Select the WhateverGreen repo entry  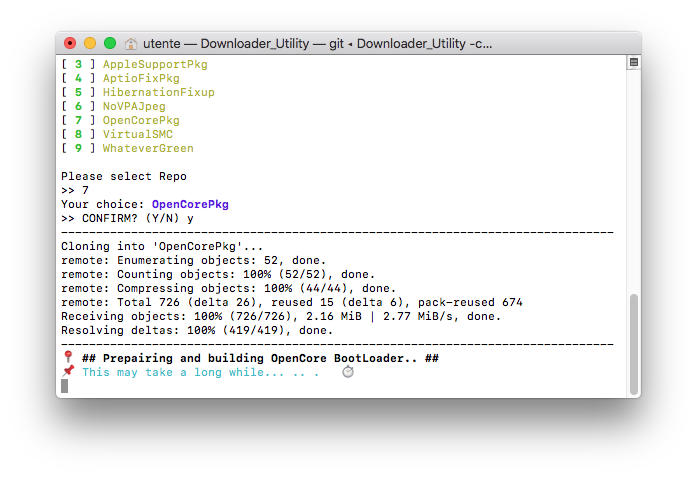point(148,149)
